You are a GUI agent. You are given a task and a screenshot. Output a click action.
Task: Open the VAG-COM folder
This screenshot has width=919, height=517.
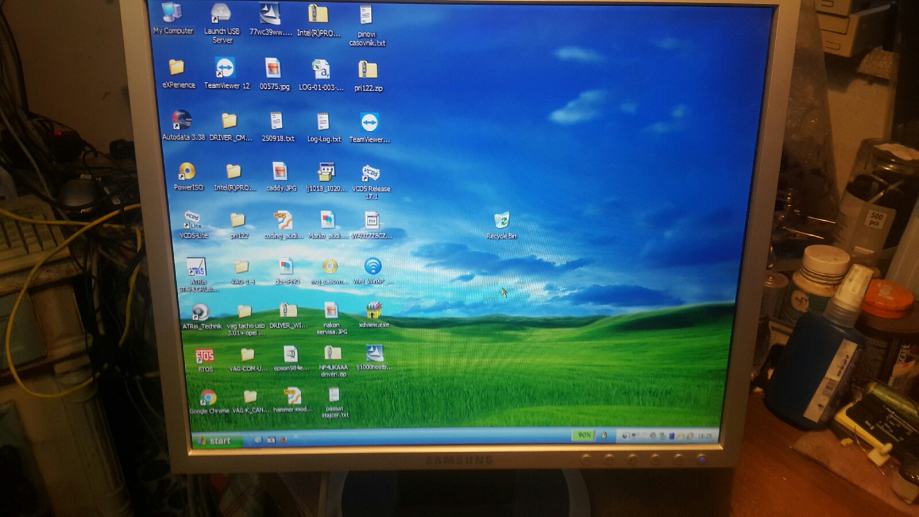pos(247,360)
